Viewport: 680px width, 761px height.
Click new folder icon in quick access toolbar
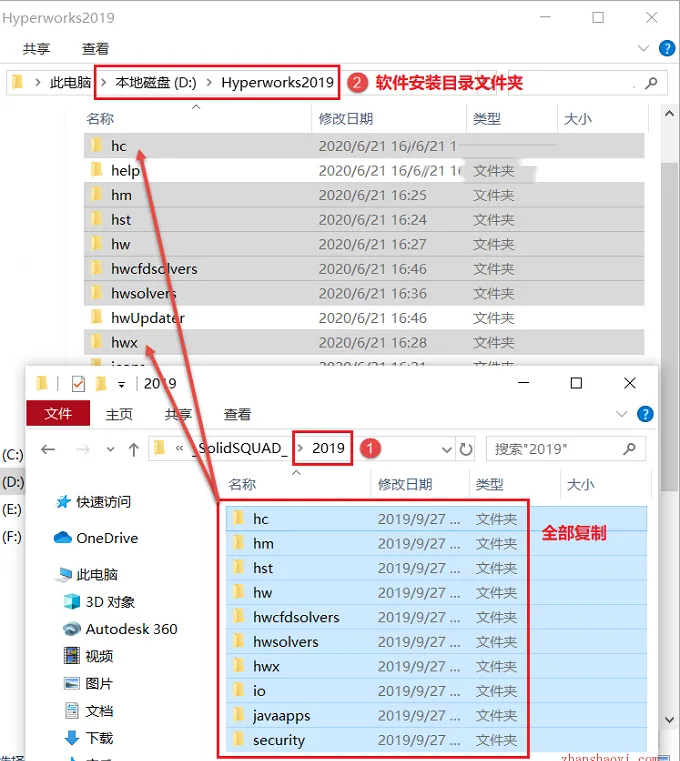(101, 384)
